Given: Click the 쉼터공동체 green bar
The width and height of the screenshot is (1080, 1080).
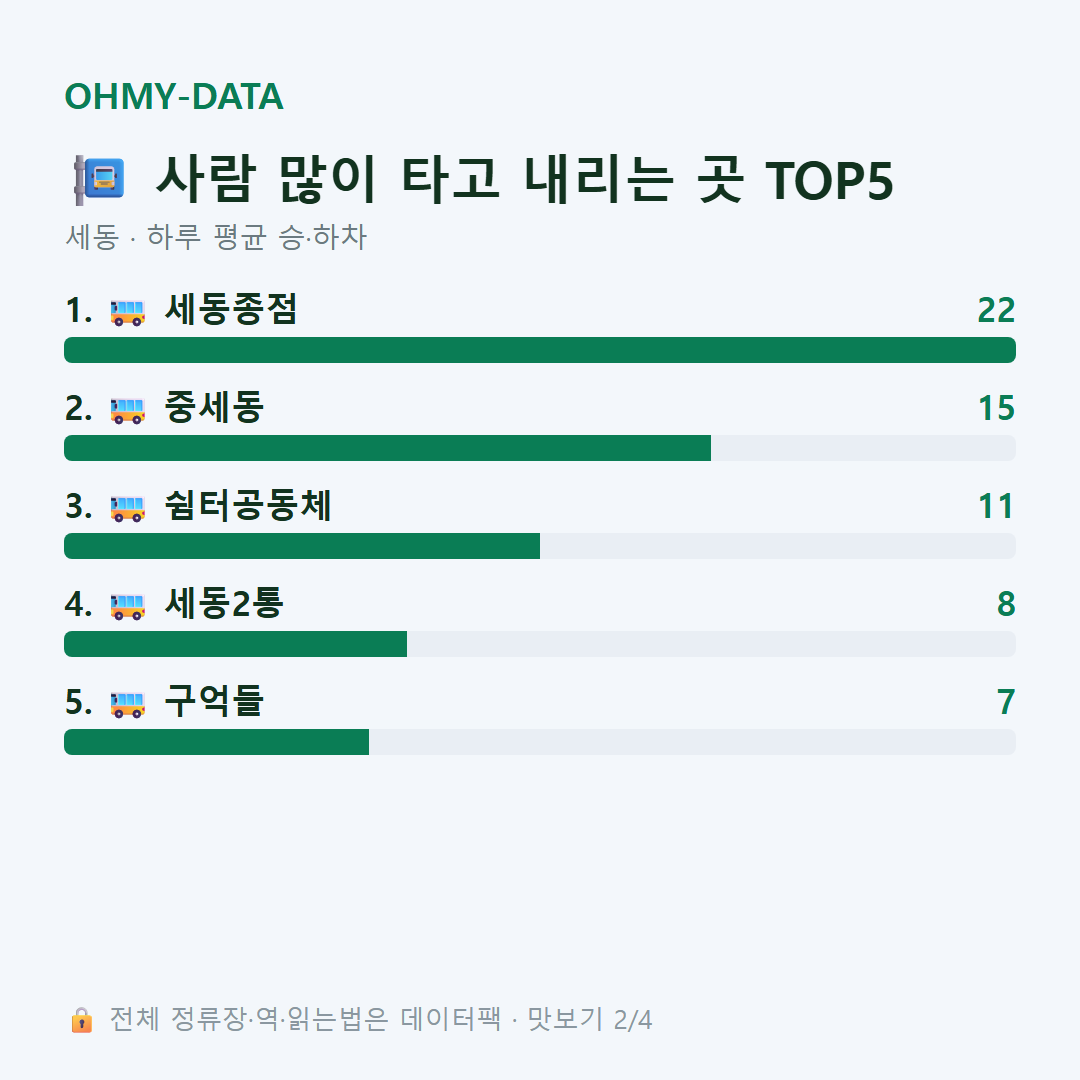Looking at the screenshot, I should (x=302, y=546).
